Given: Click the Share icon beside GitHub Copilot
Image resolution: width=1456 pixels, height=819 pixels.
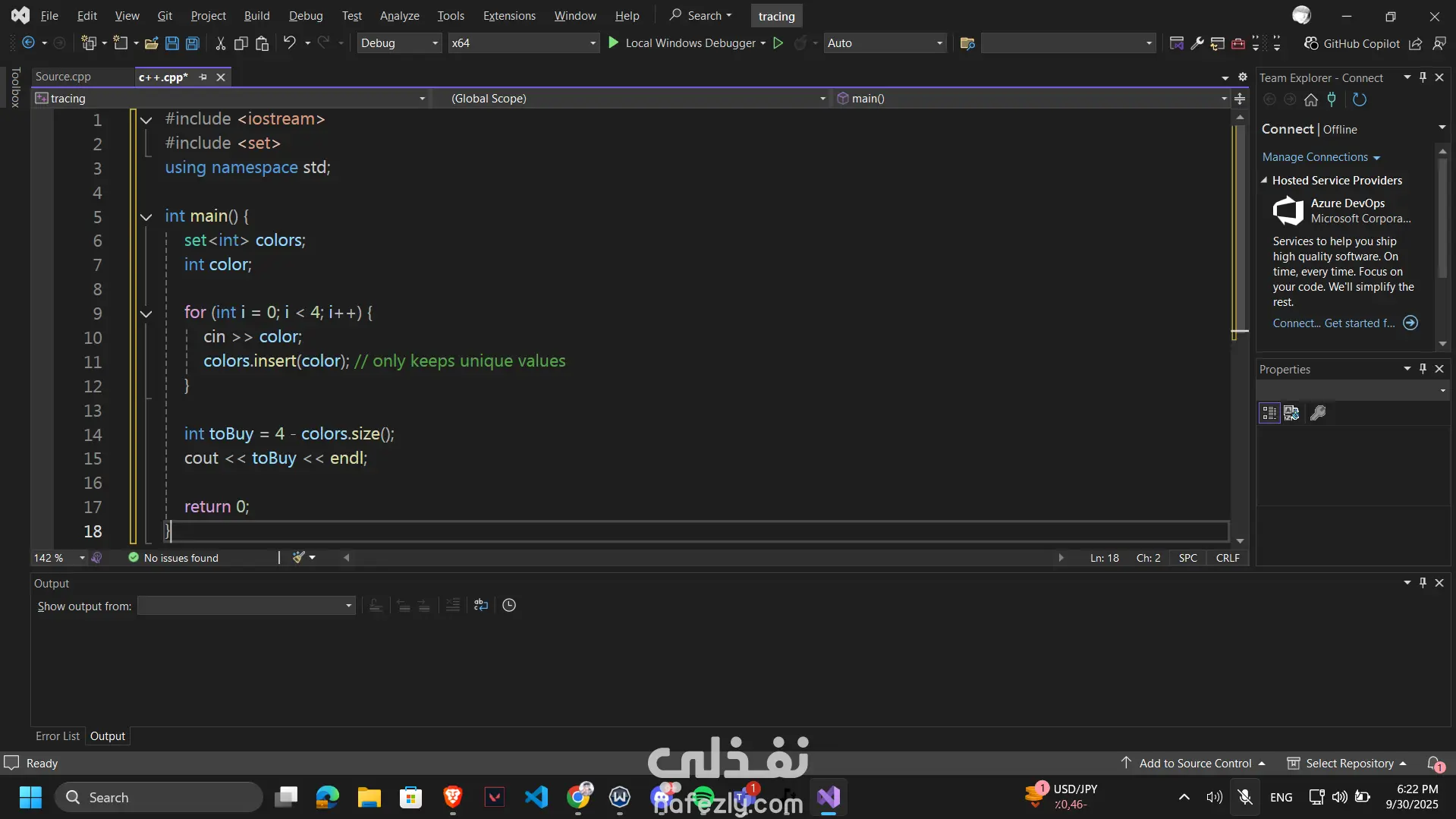Looking at the screenshot, I should pos(1416,43).
